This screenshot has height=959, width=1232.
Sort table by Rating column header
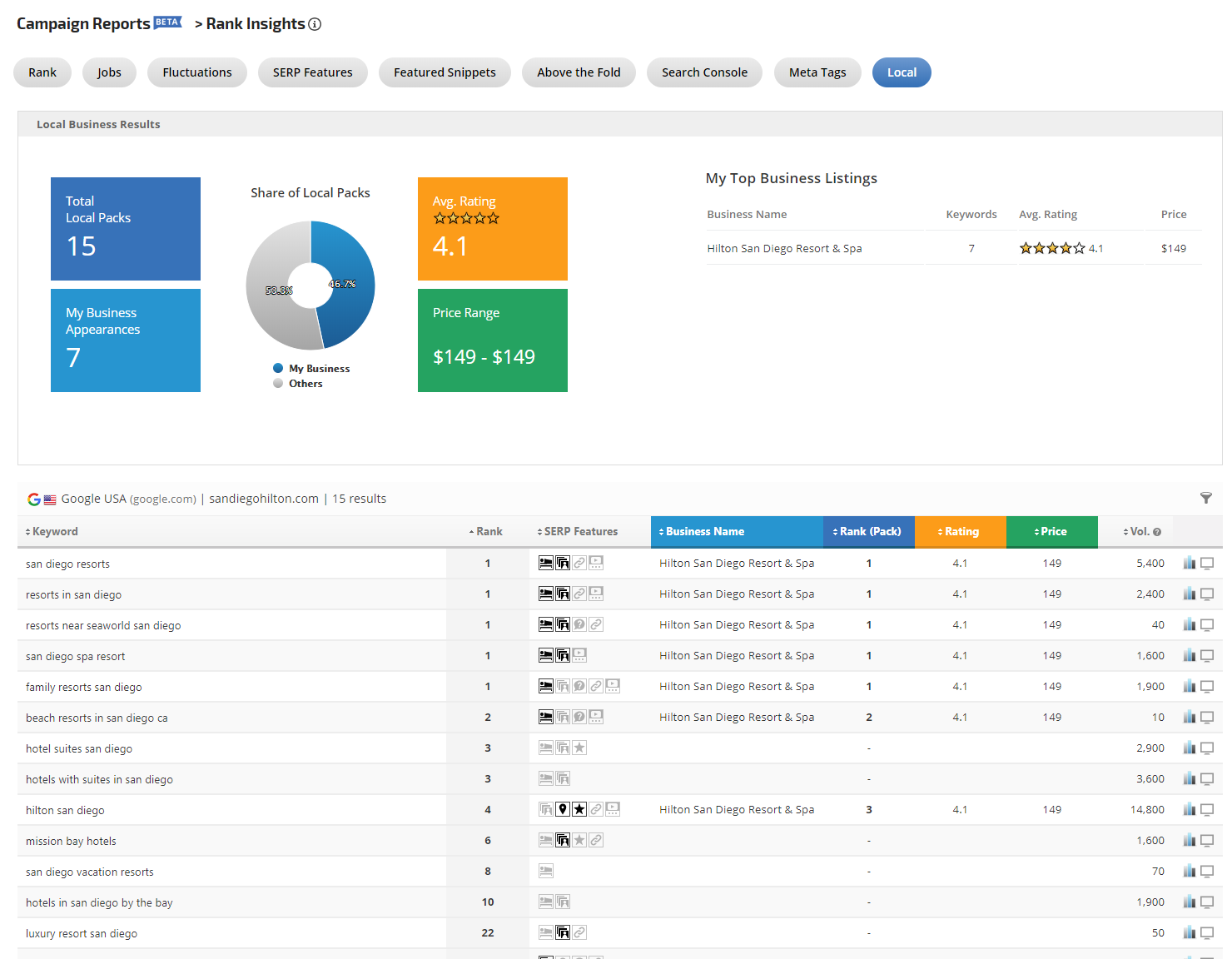[x=960, y=532]
